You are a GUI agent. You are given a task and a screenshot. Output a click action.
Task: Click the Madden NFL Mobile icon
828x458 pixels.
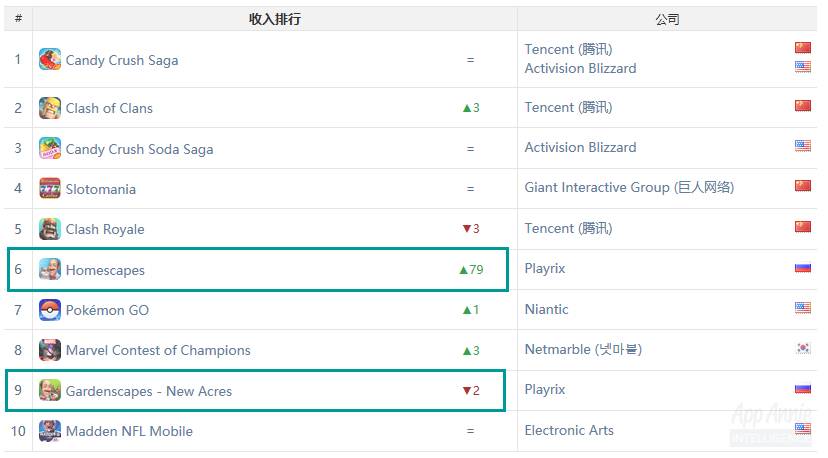point(50,431)
